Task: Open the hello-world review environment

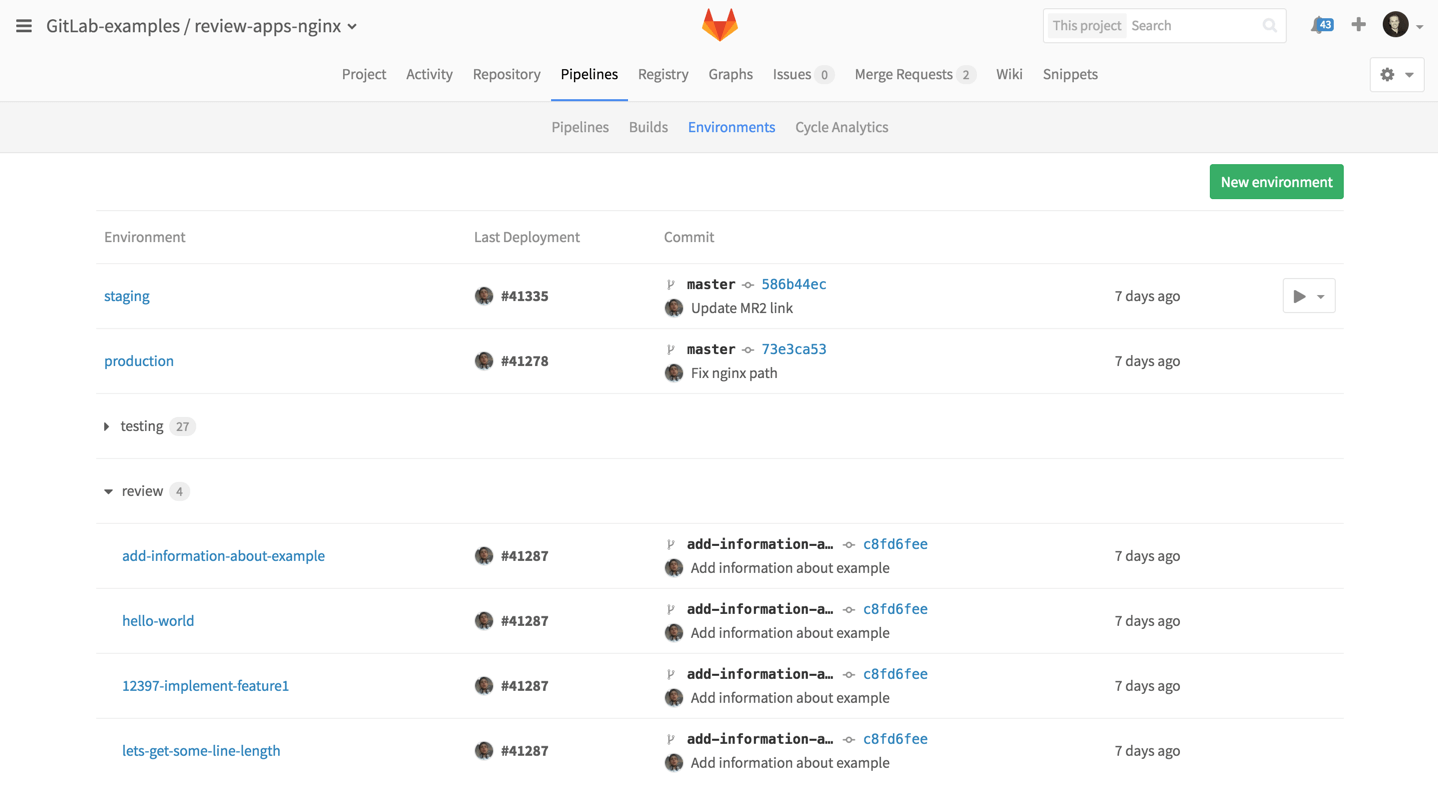Action: click(158, 621)
